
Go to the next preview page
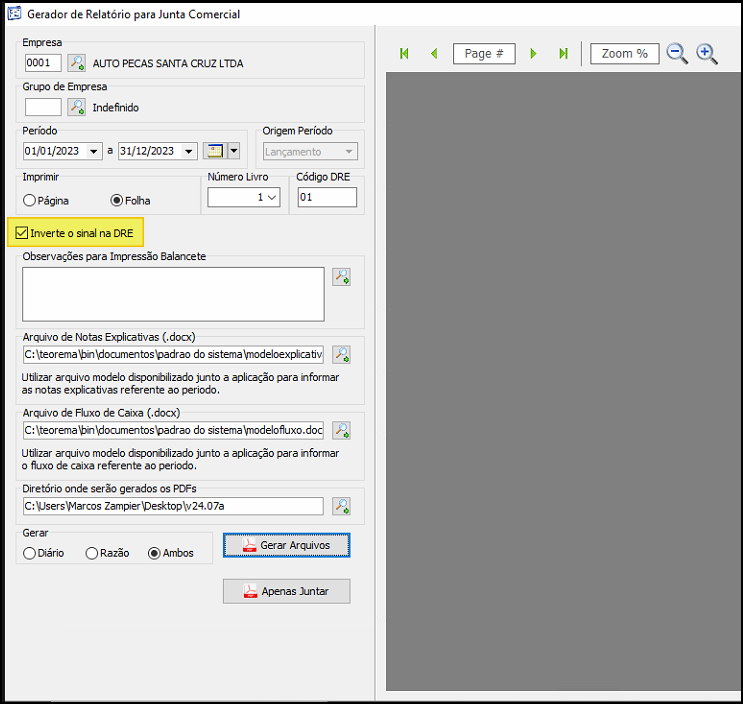point(534,54)
